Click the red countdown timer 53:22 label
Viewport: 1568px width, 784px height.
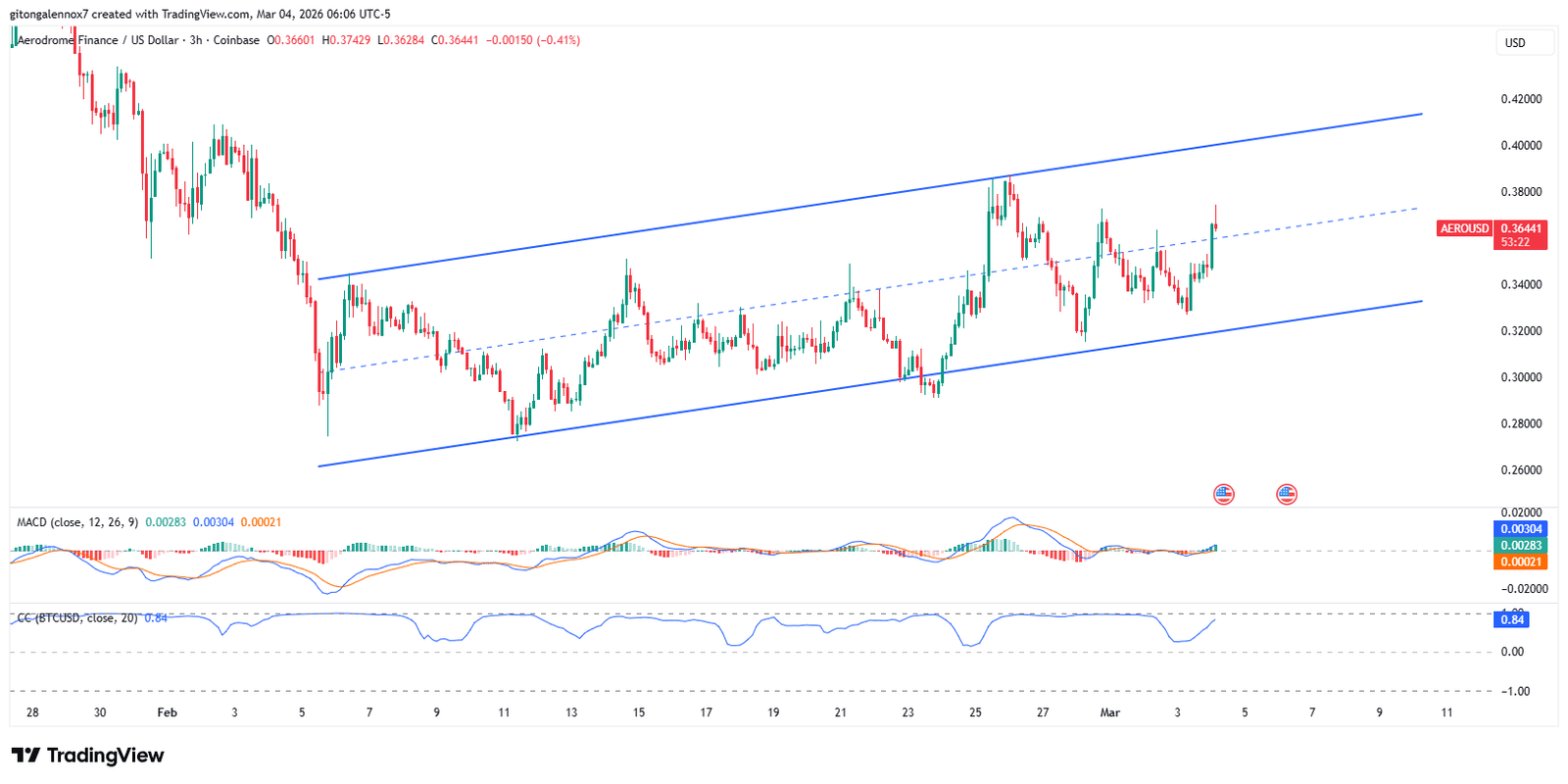coord(1515,242)
